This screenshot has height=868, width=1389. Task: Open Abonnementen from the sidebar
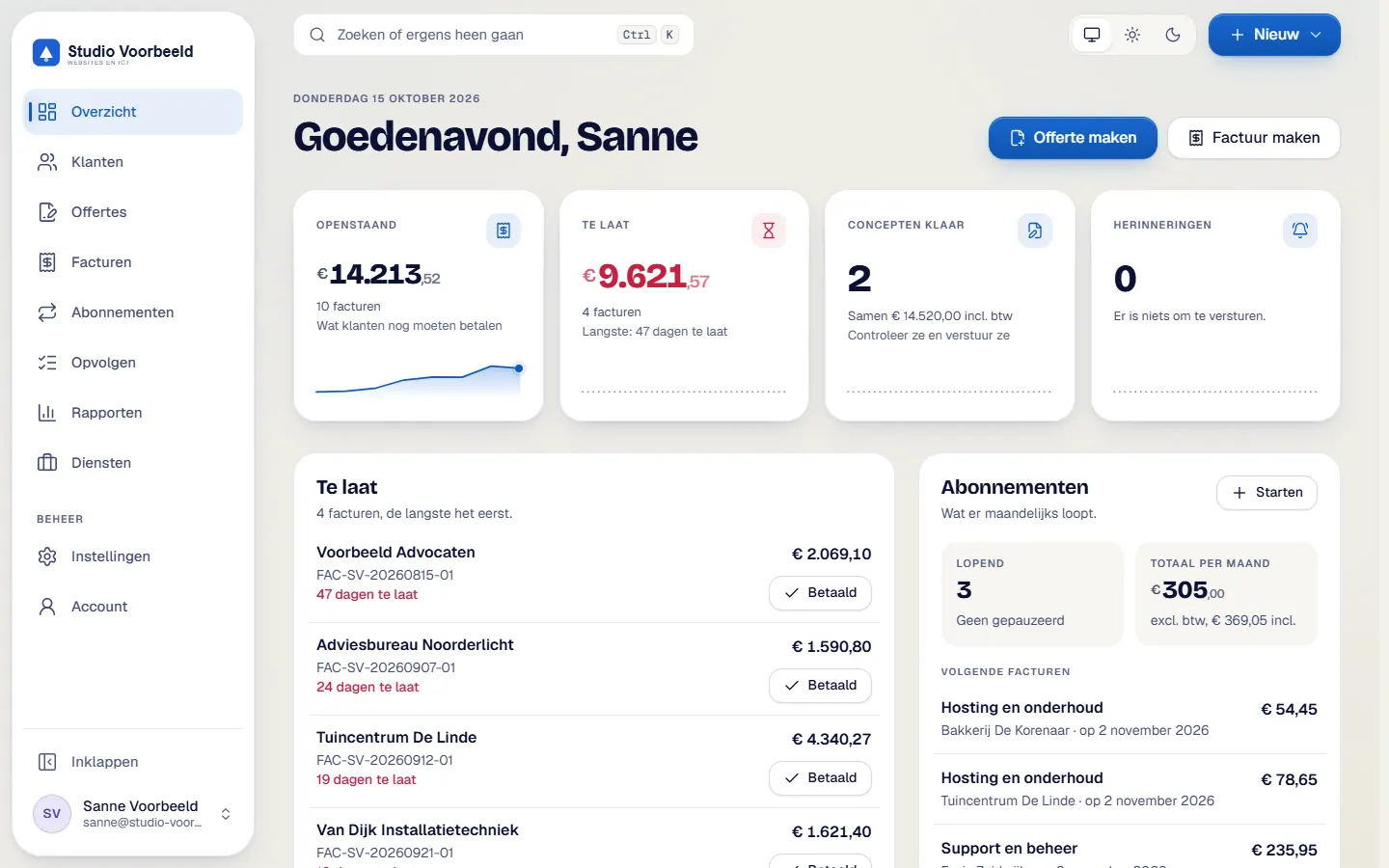point(133,312)
